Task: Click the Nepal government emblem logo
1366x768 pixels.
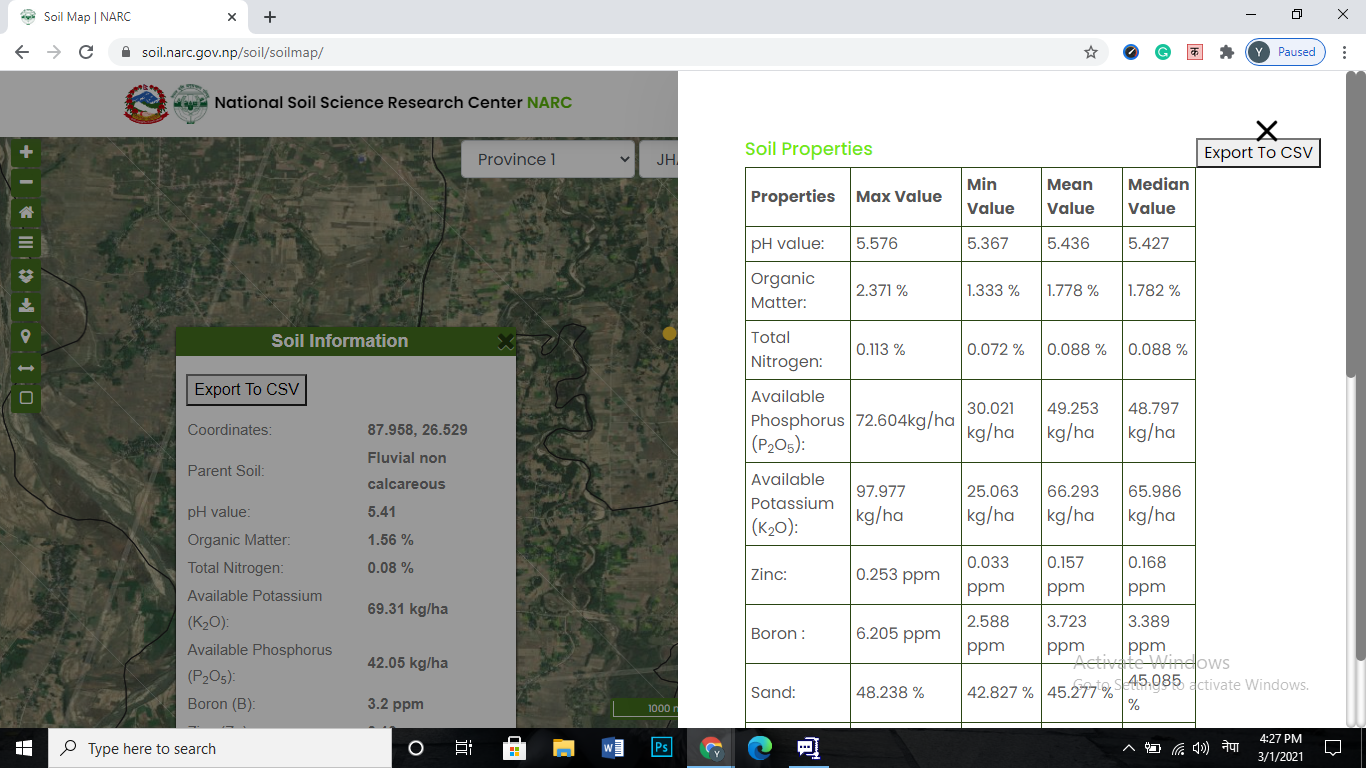Action: click(146, 103)
